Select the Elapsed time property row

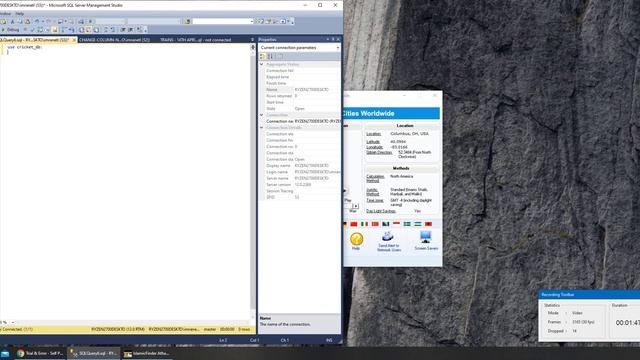pos(302,77)
